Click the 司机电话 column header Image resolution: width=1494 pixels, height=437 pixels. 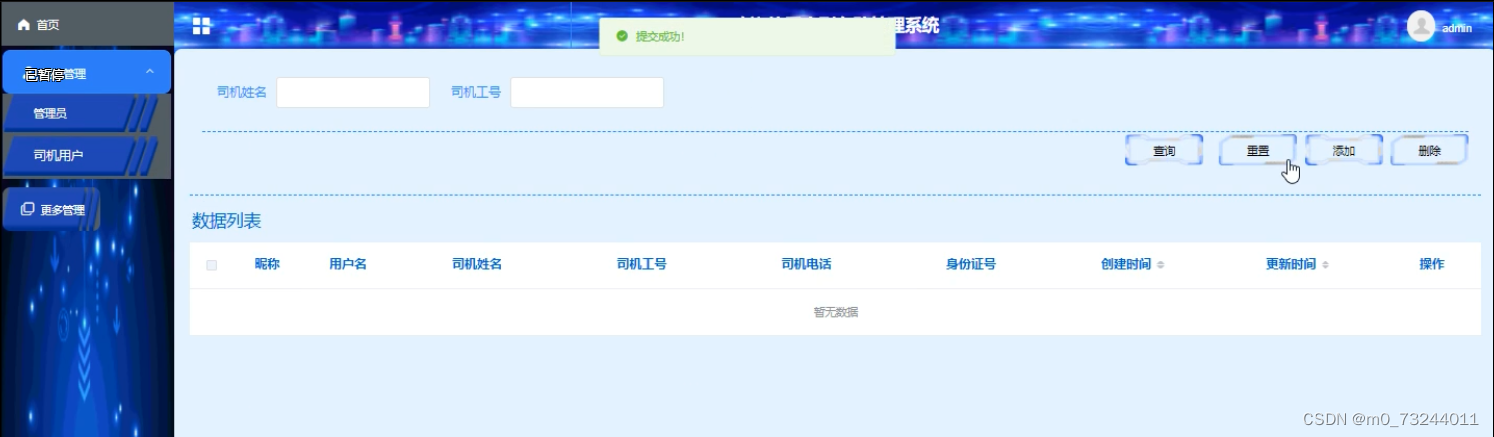click(807, 264)
